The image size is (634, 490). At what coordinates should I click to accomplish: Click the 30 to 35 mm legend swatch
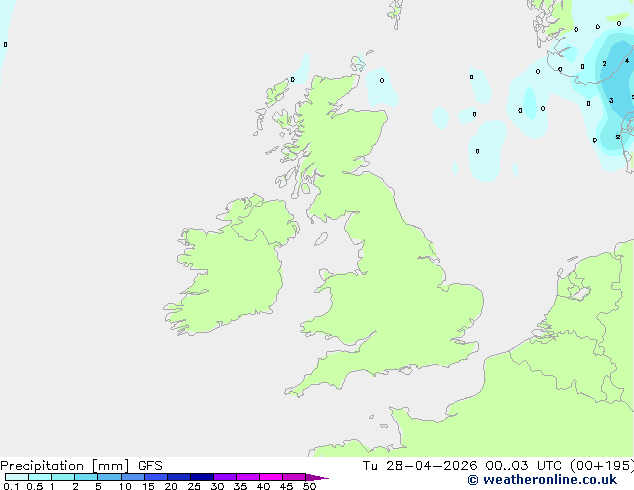pos(224,477)
